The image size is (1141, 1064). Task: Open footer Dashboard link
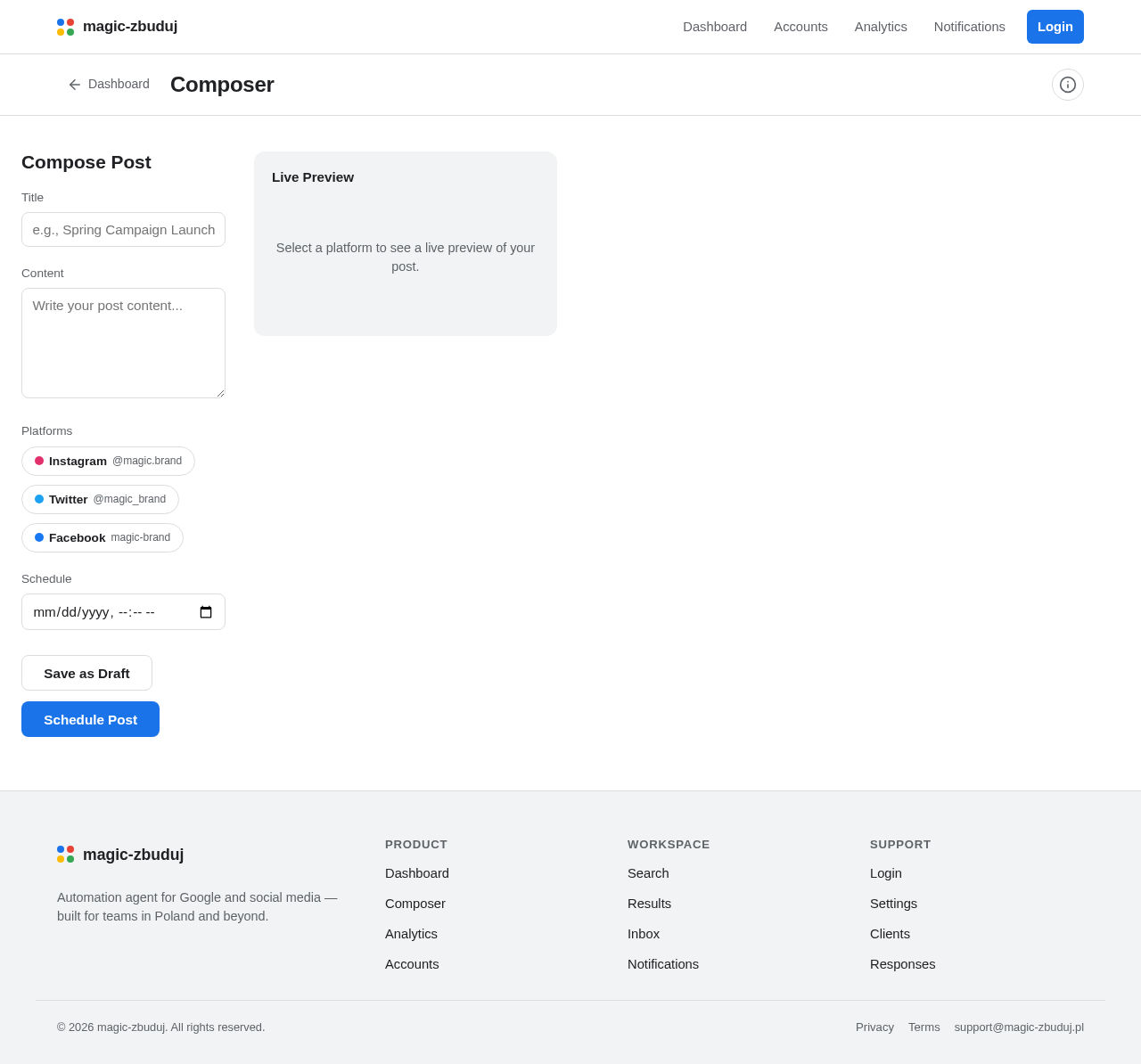[x=417, y=873]
